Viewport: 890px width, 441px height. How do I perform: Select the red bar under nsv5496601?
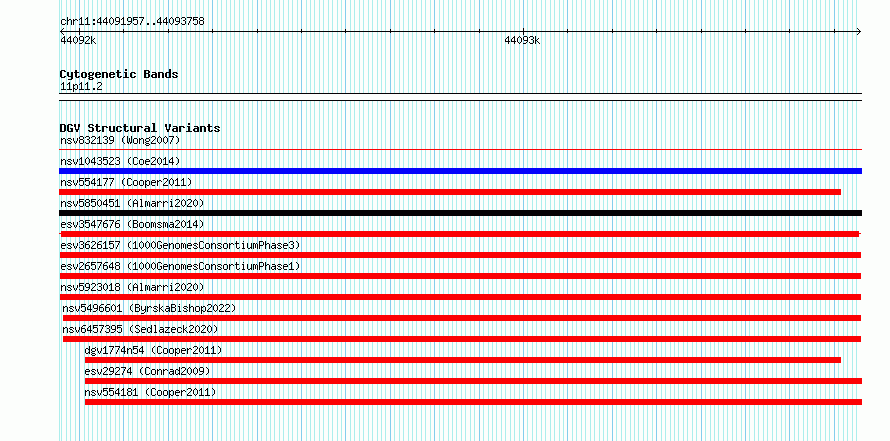(x=462, y=318)
